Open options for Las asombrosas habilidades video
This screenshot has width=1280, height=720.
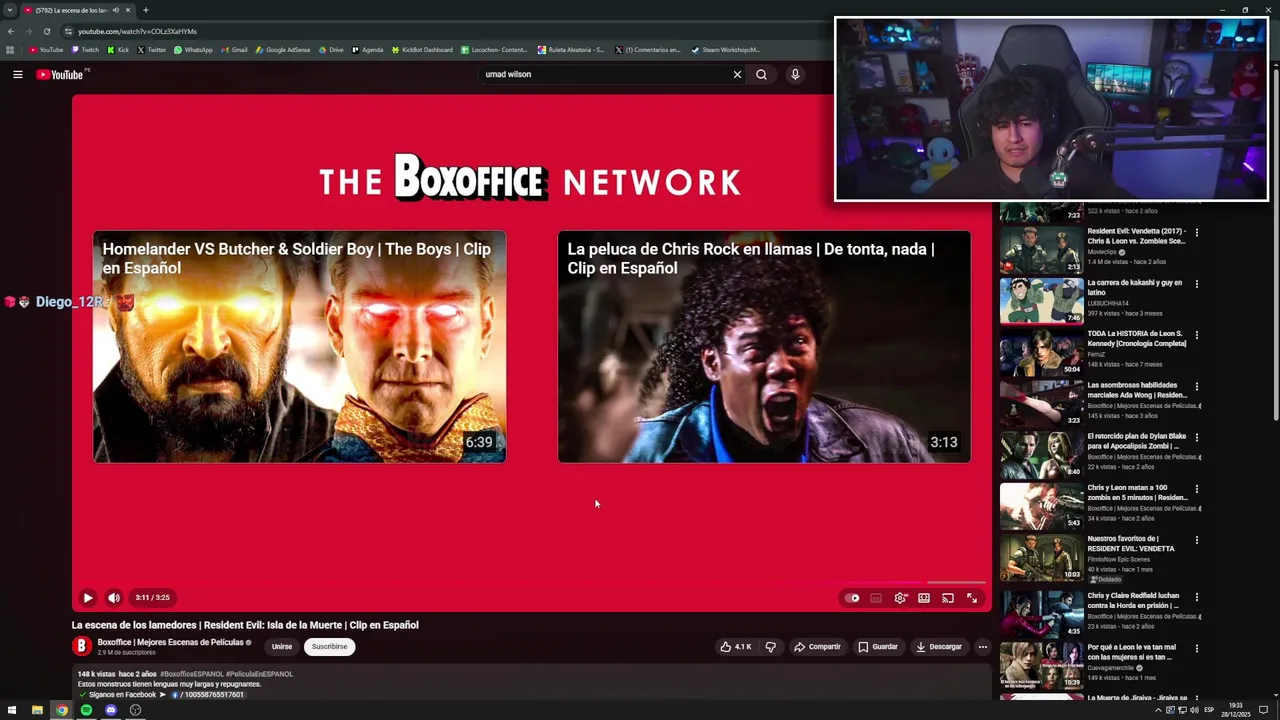point(1196,387)
